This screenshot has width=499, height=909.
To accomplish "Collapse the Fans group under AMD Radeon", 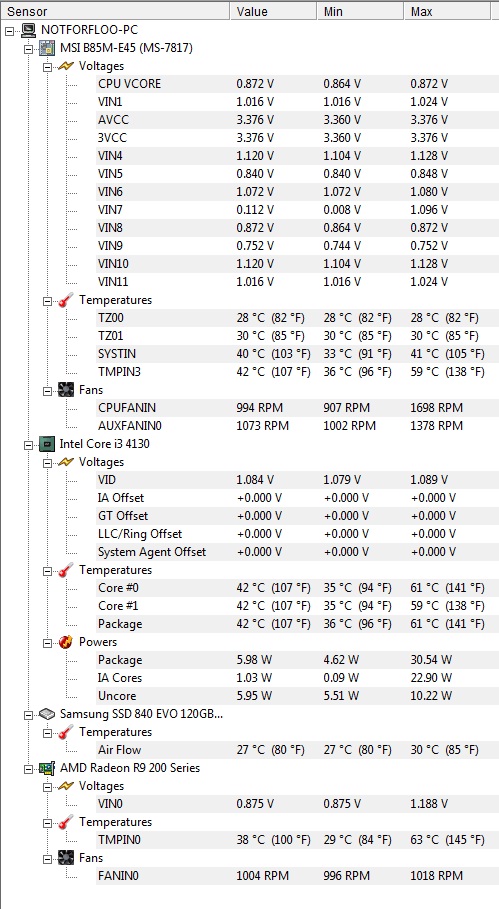I will (46, 858).
